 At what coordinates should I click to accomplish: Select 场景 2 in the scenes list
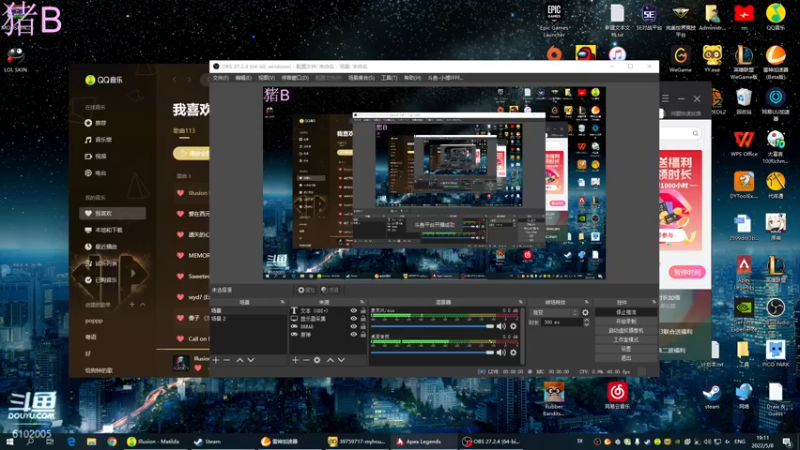[248, 318]
